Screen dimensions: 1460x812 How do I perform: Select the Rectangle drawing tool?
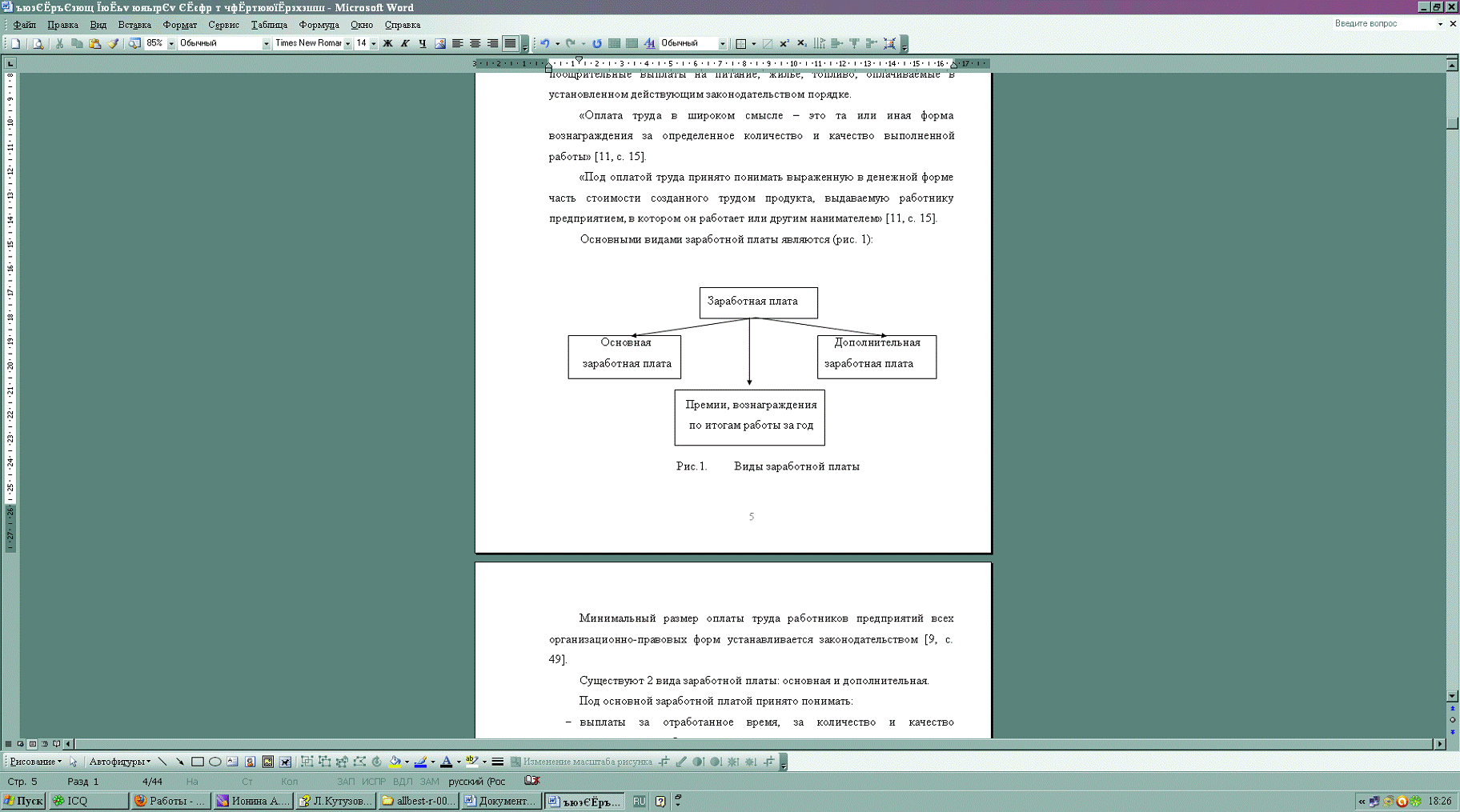(198, 762)
